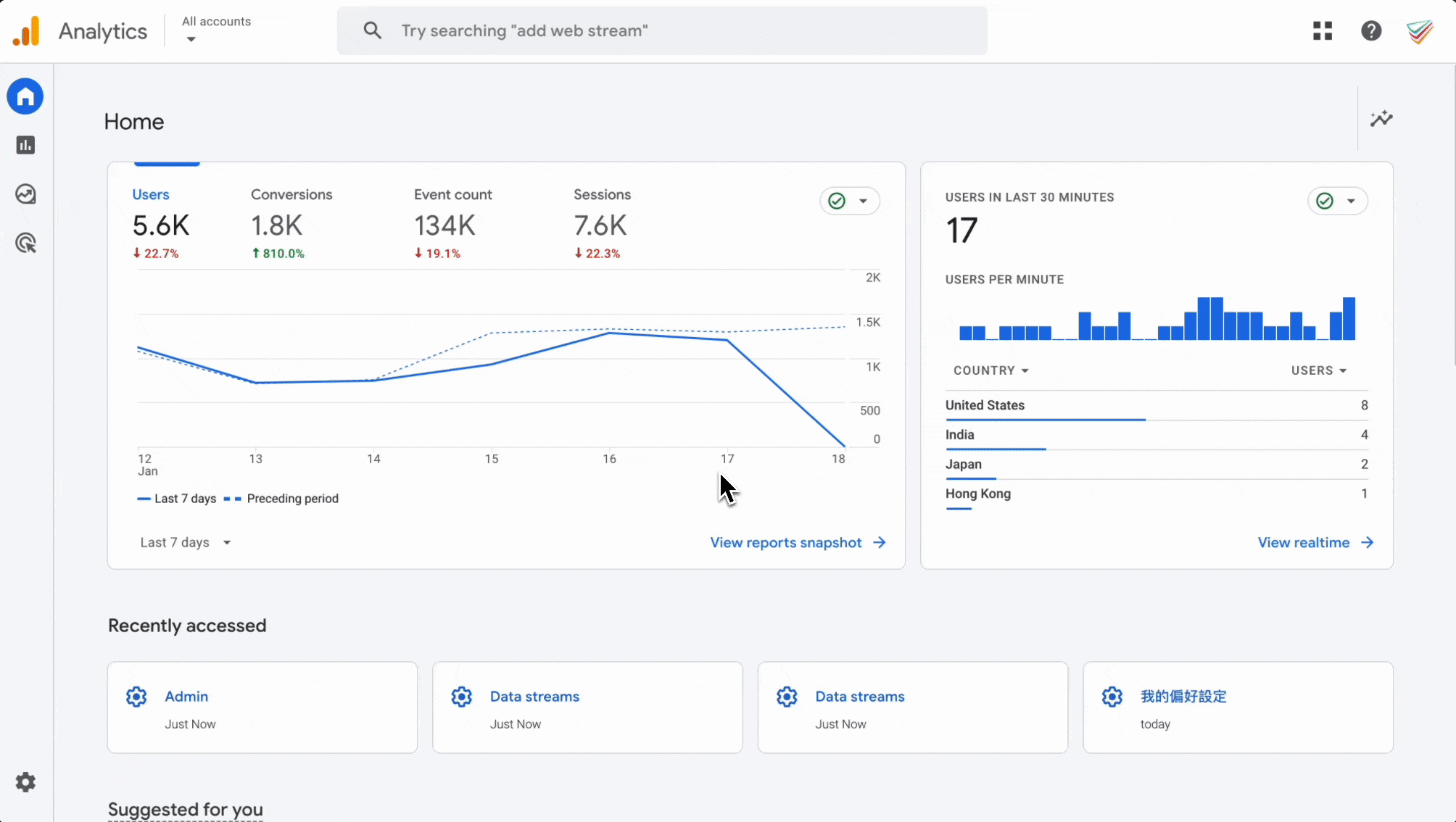
Task: Click the Hong Kong country row
Action: point(1157,494)
